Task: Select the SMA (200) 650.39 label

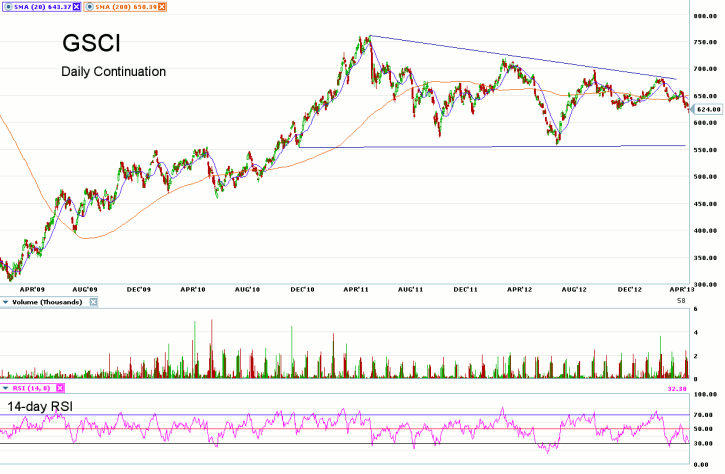Action: pyautogui.click(x=125, y=7)
